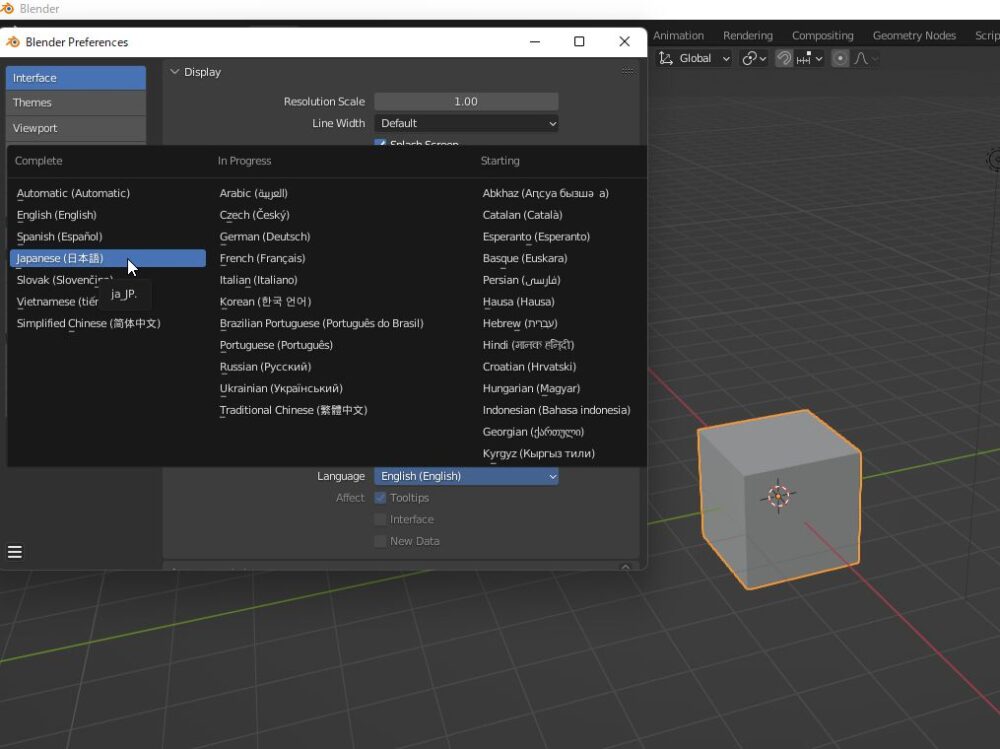Screen dimensions: 1000x749
Task: Switch to the Interface preferences tab
Action: pos(76,78)
